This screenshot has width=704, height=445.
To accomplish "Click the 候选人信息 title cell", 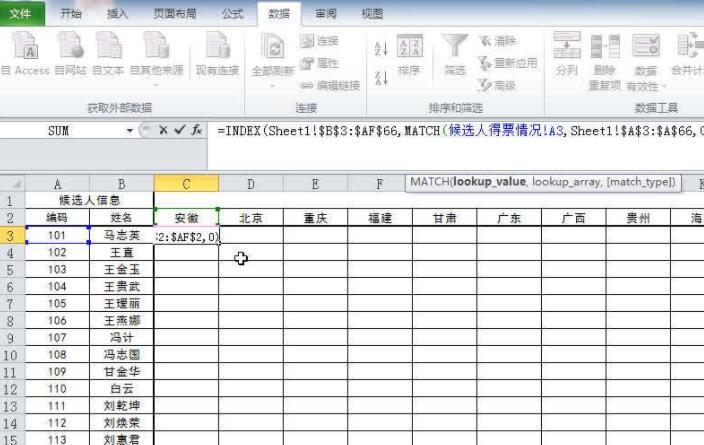I will 89,200.
